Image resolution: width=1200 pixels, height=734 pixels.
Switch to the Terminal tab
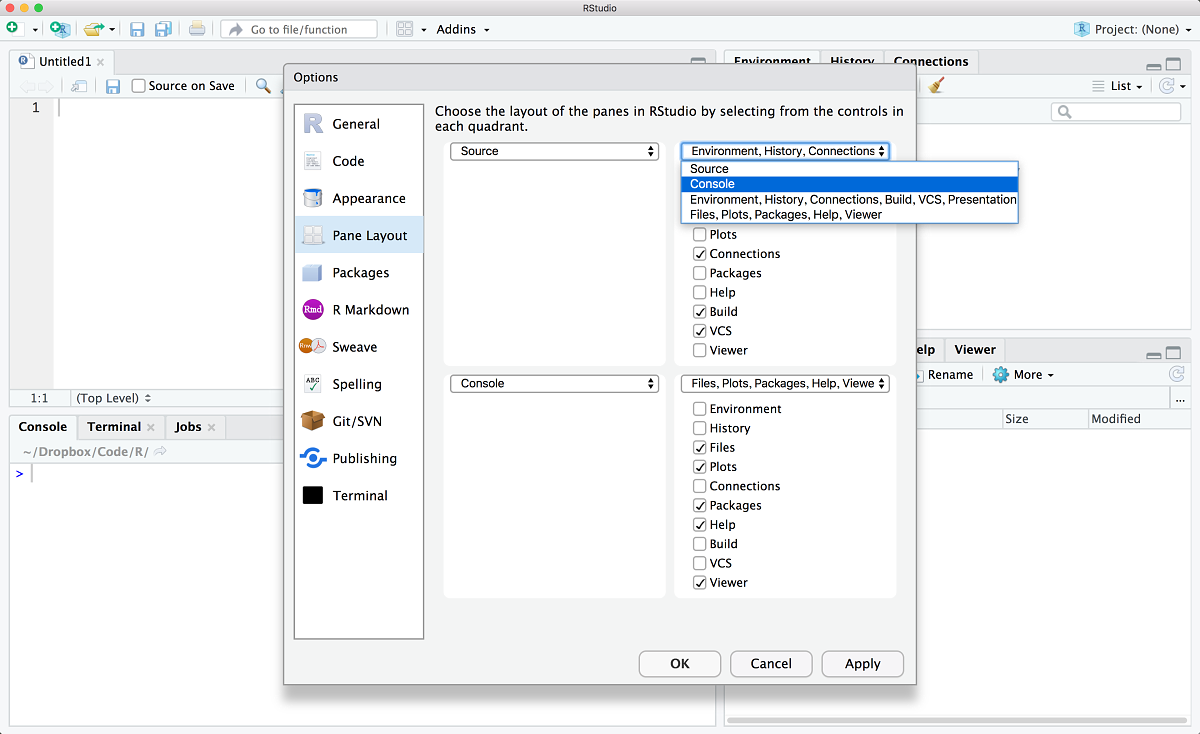tap(113, 427)
